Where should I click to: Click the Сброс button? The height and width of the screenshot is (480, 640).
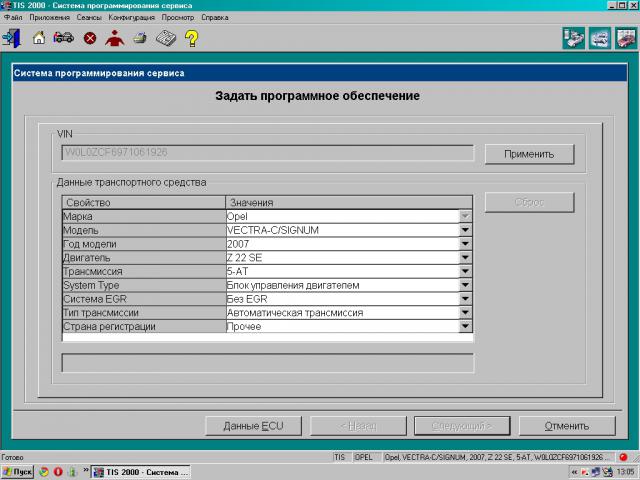point(529,202)
